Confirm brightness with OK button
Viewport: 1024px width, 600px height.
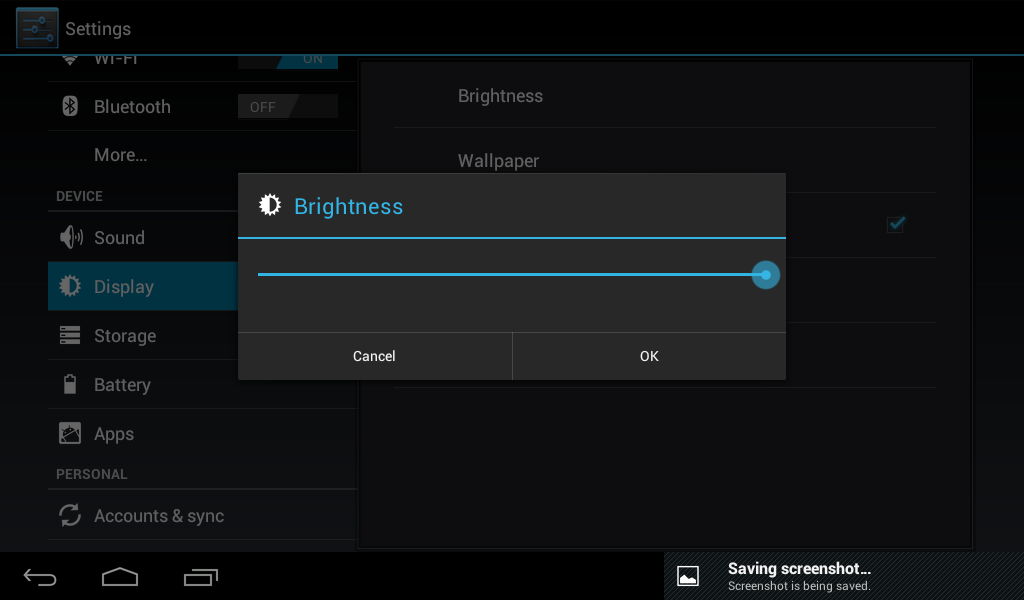click(649, 356)
